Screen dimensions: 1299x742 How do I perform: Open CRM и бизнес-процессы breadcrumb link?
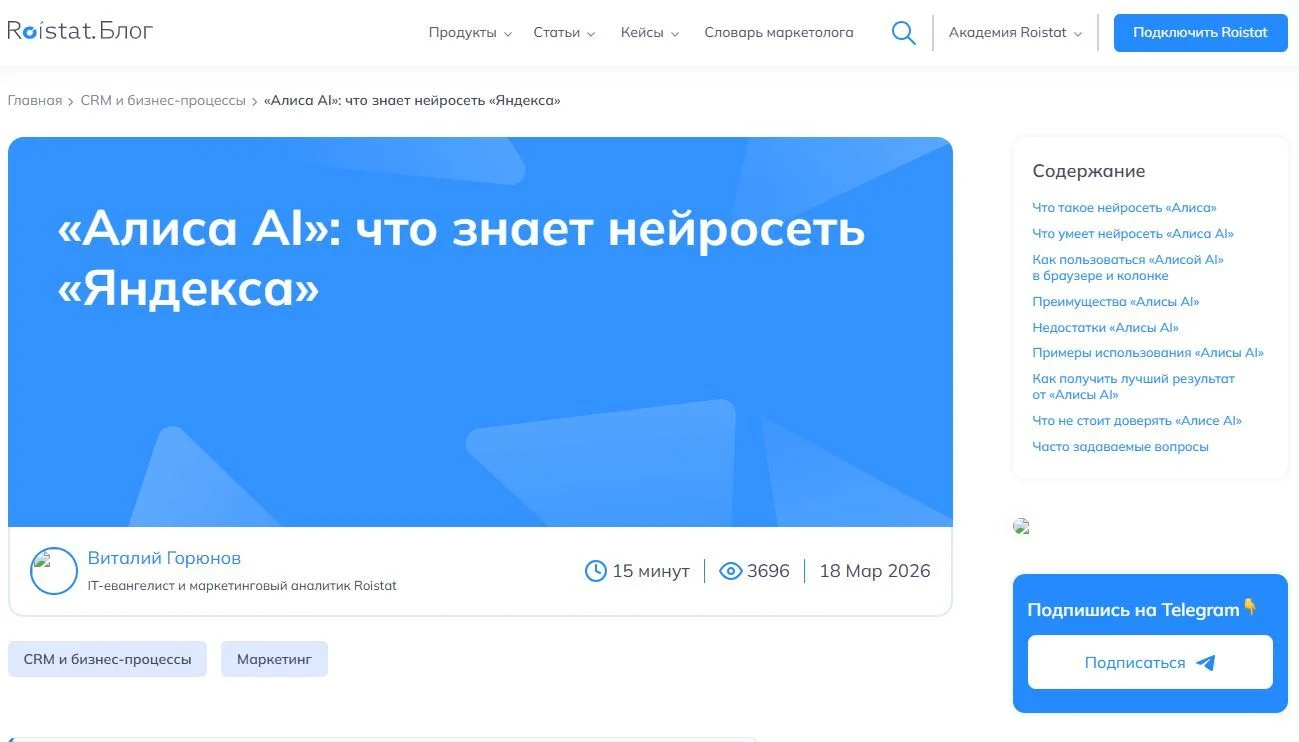pyautogui.click(x=163, y=101)
